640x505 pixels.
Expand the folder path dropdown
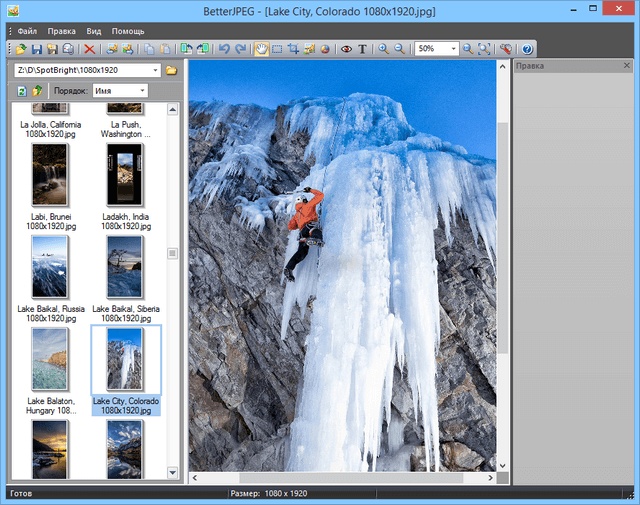point(155,70)
